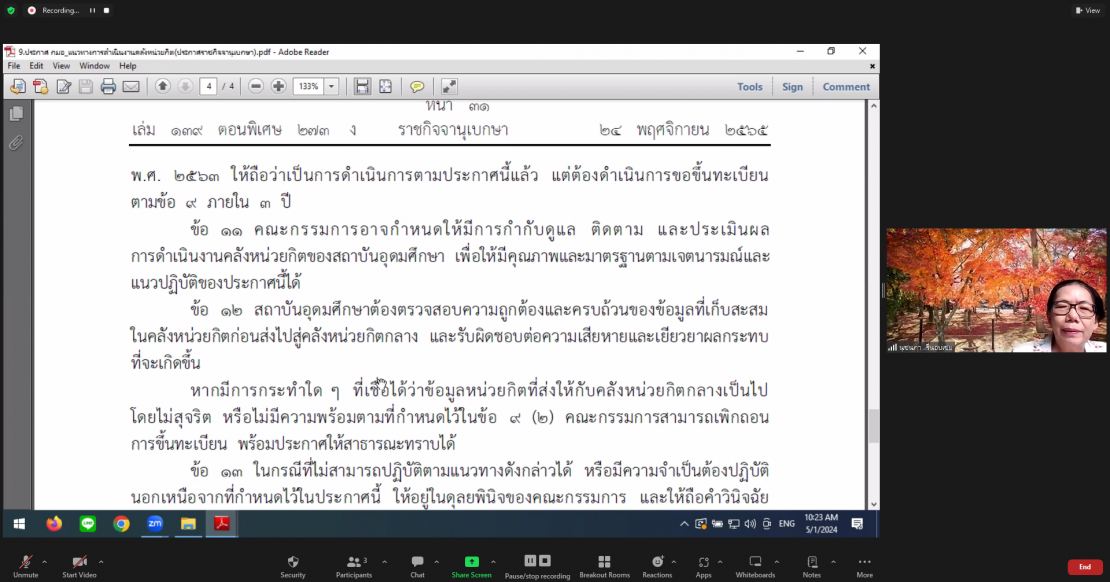The image size is (1110, 582).
Task: Open the edit/sign document icon in toolbar
Action: pyautogui.click(x=64, y=86)
